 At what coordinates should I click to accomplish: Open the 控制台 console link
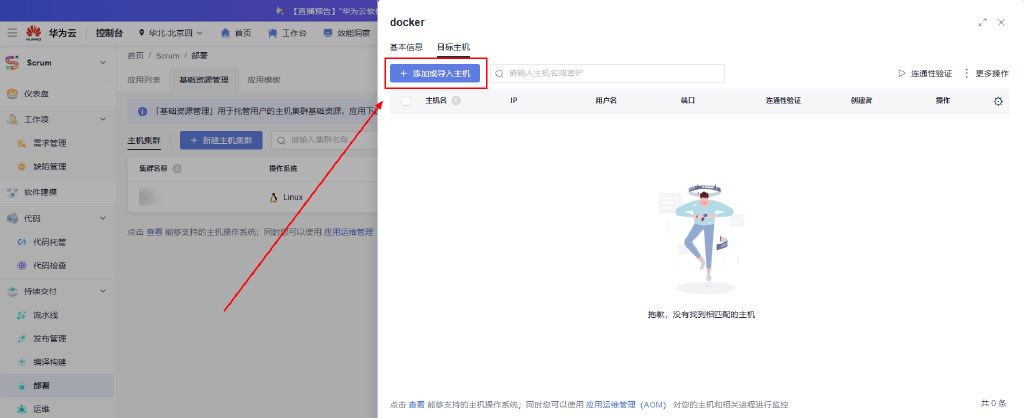click(x=109, y=33)
